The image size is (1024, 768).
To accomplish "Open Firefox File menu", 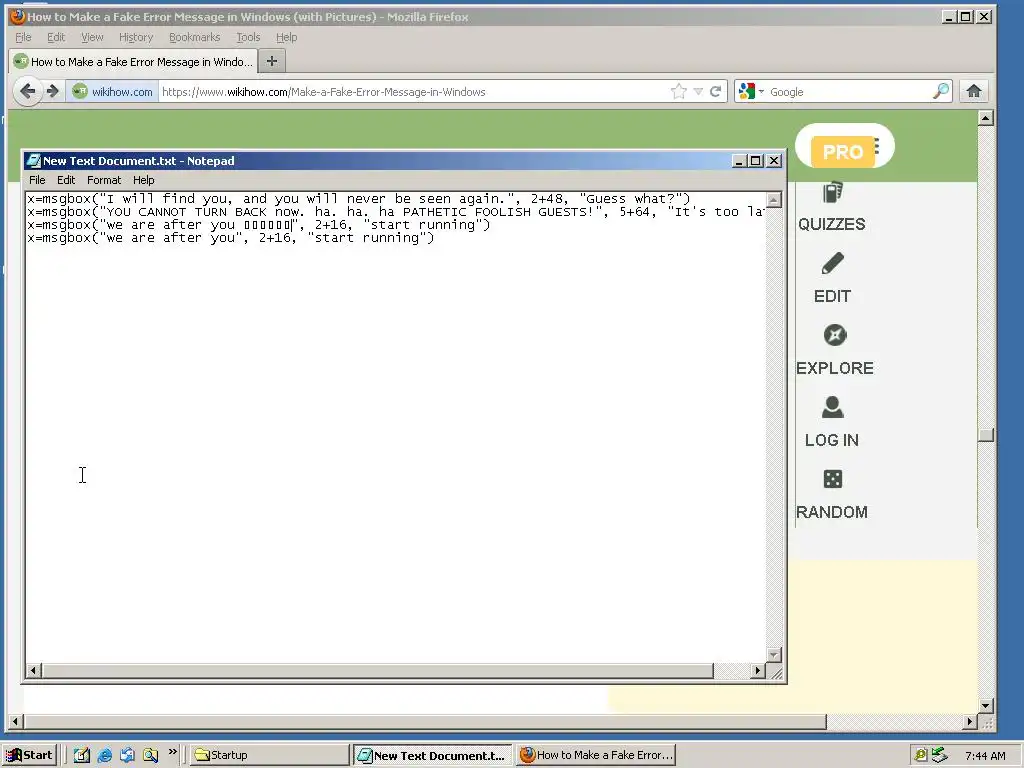I will click(x=23, y=37).
